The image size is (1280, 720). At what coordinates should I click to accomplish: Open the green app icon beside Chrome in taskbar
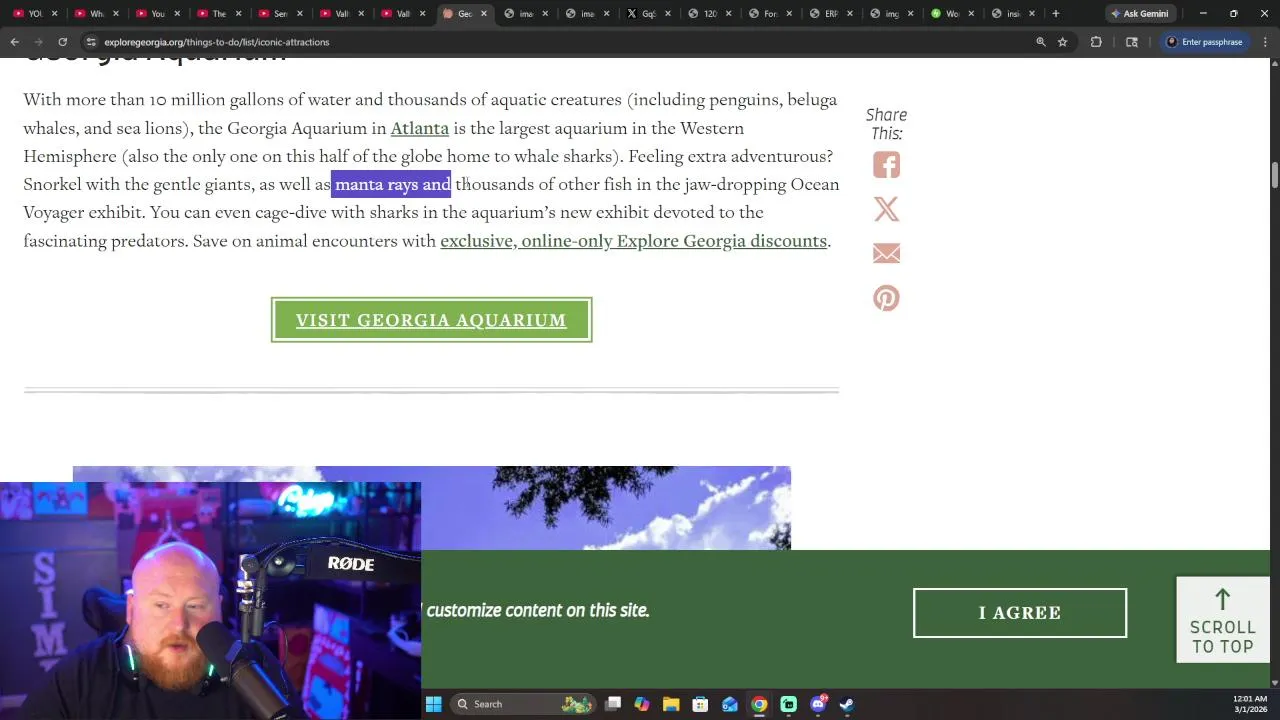[x=788, y=704]
